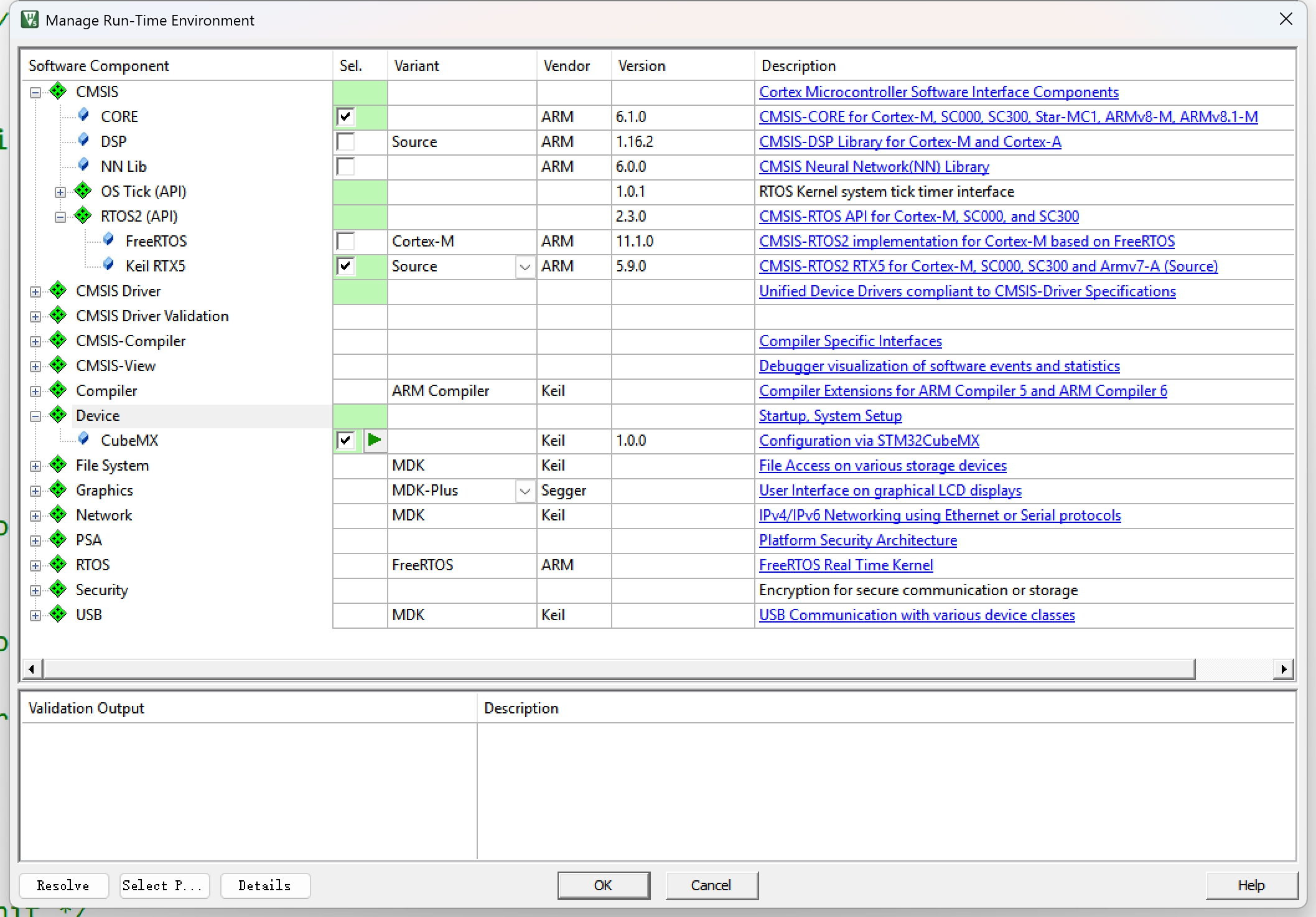This screenshot has height=917, width=1316.
Task: Click the CubeMX component icon
Action: pos(84,440)
